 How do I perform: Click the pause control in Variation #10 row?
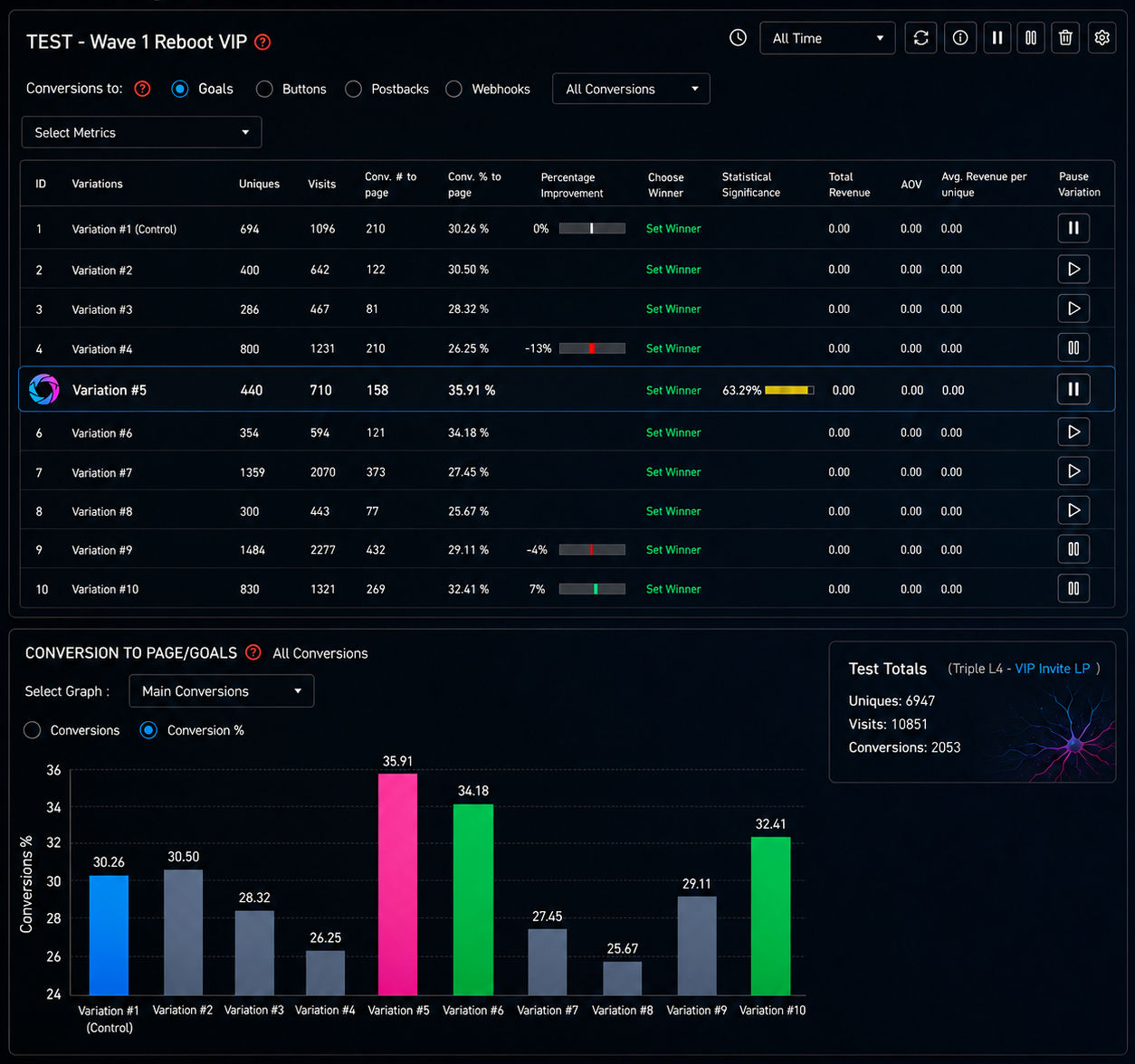1073,588
